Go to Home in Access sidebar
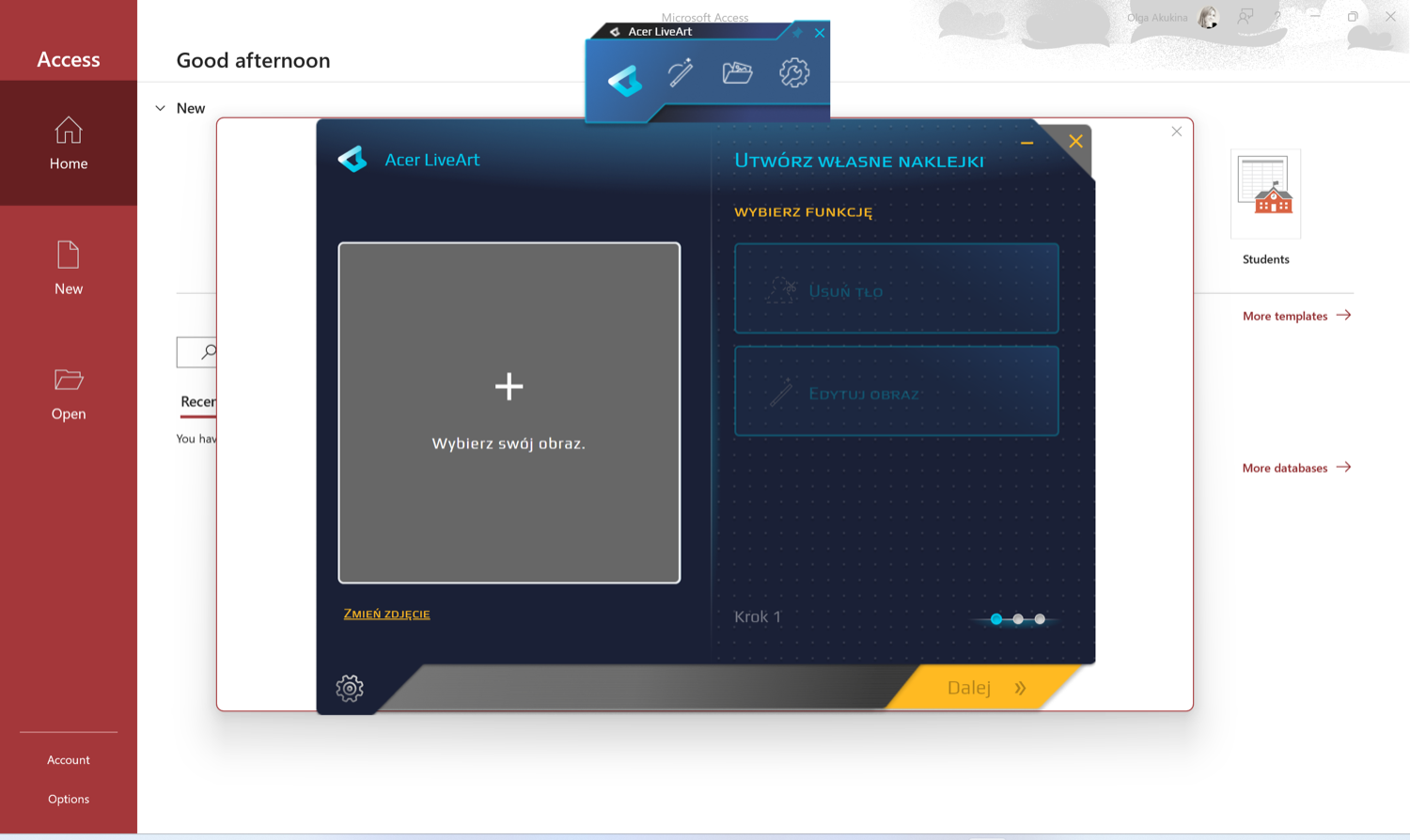This screenshot has width=1410, height=840. (69, 143)
